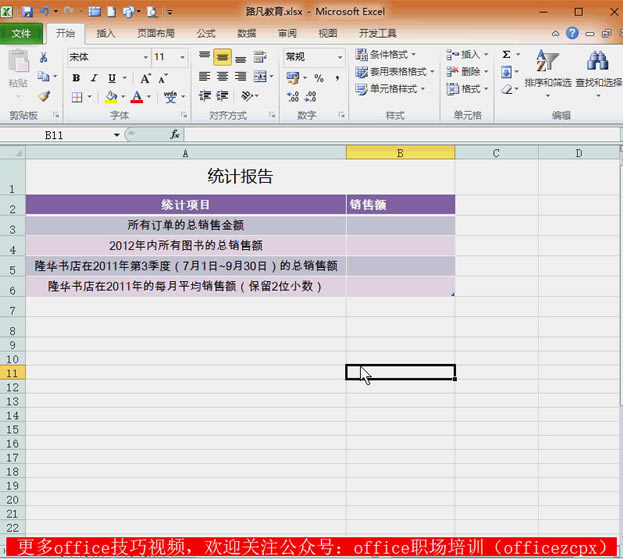Click the AutoSum sigma icon
623x559 pixels.
click(x=506, y=55)
